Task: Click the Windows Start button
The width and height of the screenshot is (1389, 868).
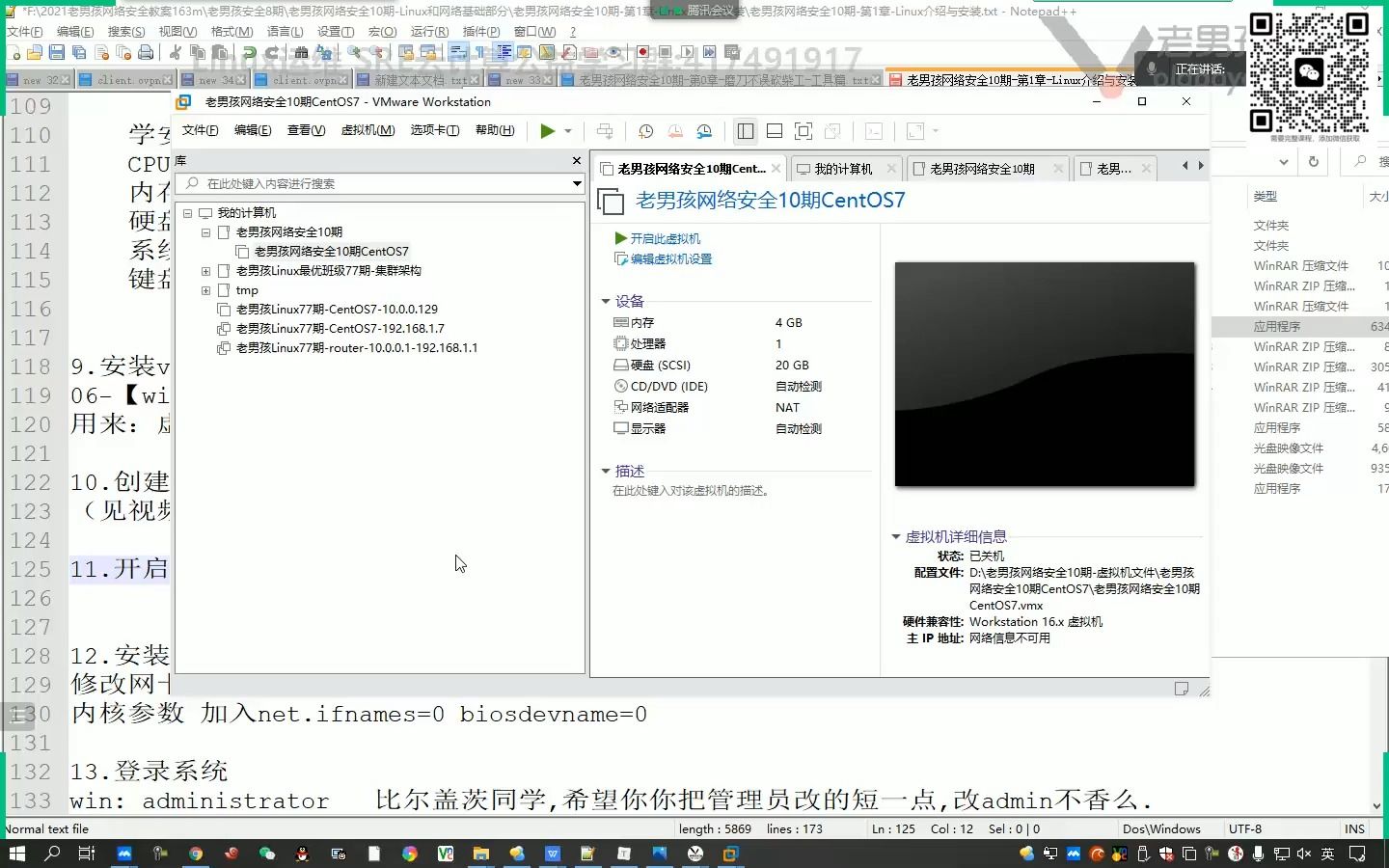Action: point(16,854)
